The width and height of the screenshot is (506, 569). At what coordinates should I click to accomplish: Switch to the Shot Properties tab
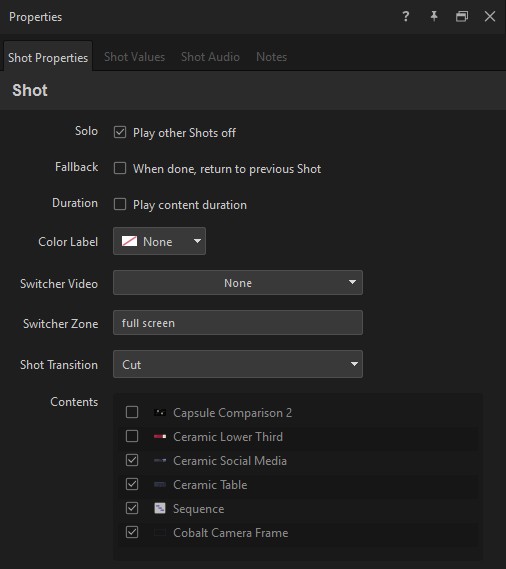(x=48, y=57)
